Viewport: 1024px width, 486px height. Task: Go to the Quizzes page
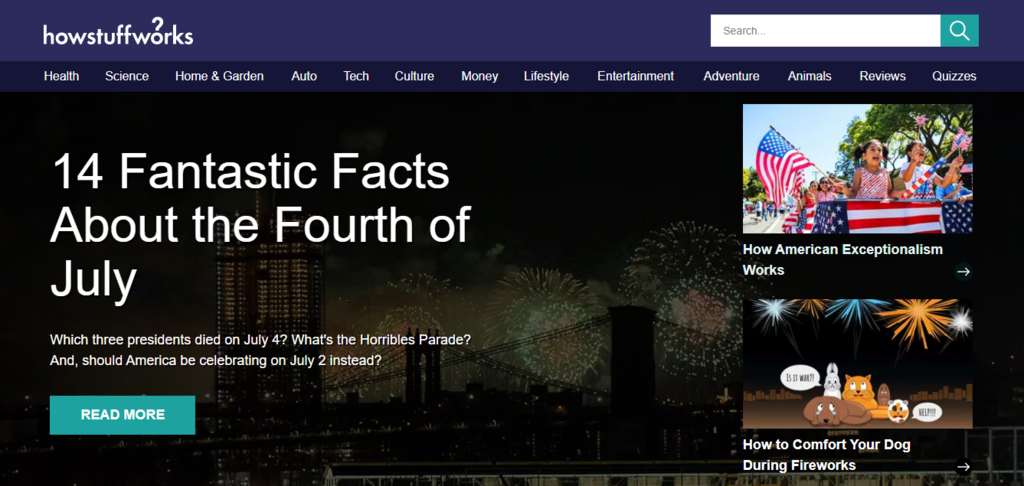[954, 76]
